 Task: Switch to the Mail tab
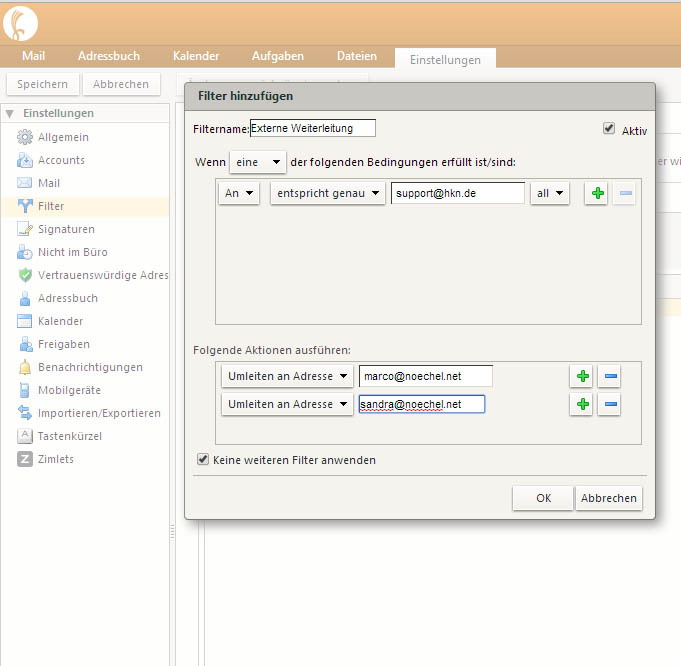point(33,56)
